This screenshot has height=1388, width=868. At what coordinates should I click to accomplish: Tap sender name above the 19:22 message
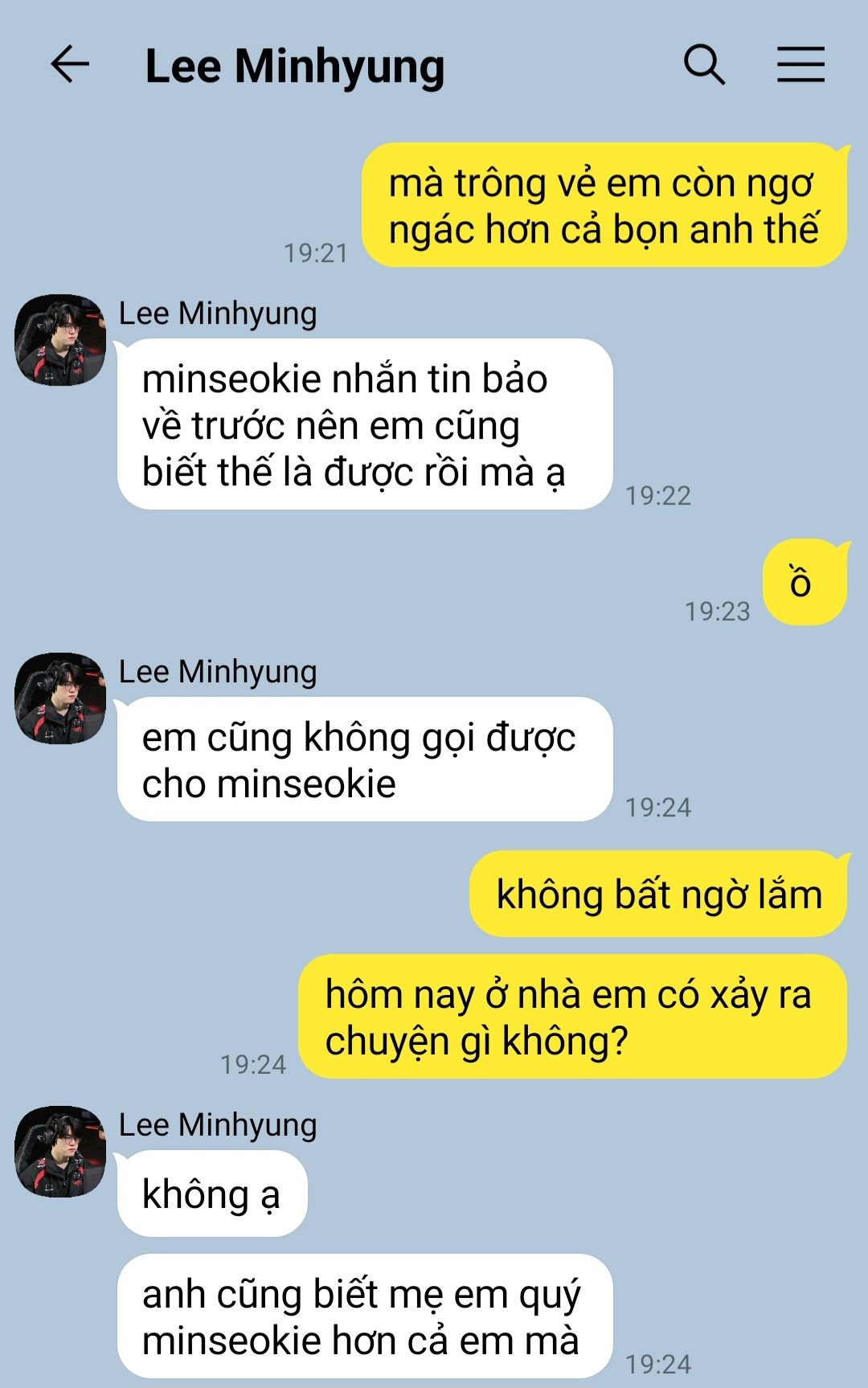[x=218, y=313]
